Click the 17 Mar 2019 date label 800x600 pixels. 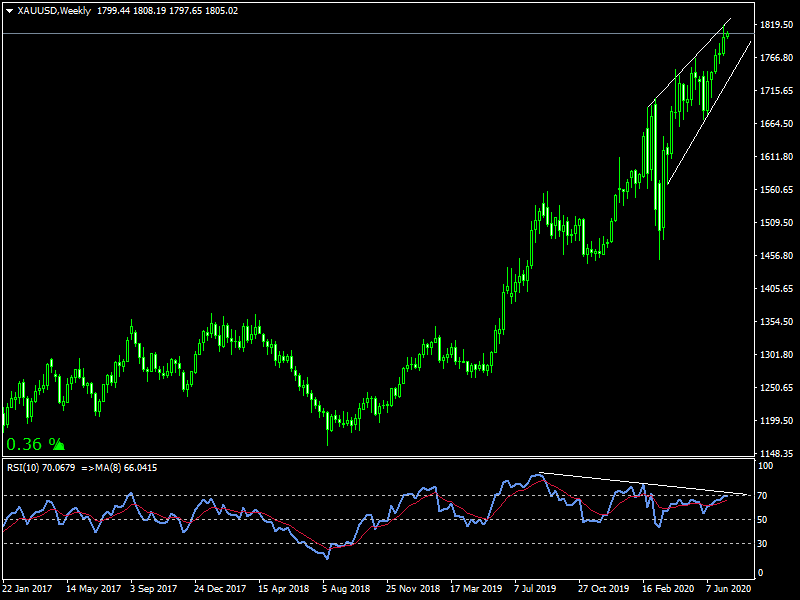(476, 589)
